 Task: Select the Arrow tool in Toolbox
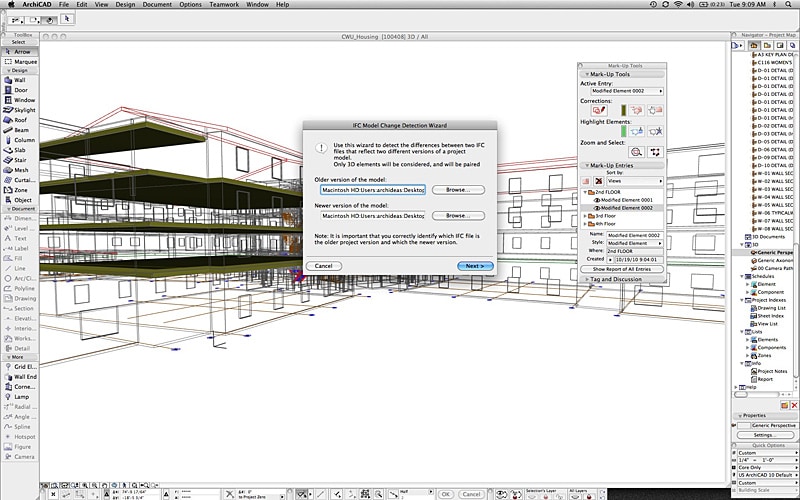pos(19,52)
